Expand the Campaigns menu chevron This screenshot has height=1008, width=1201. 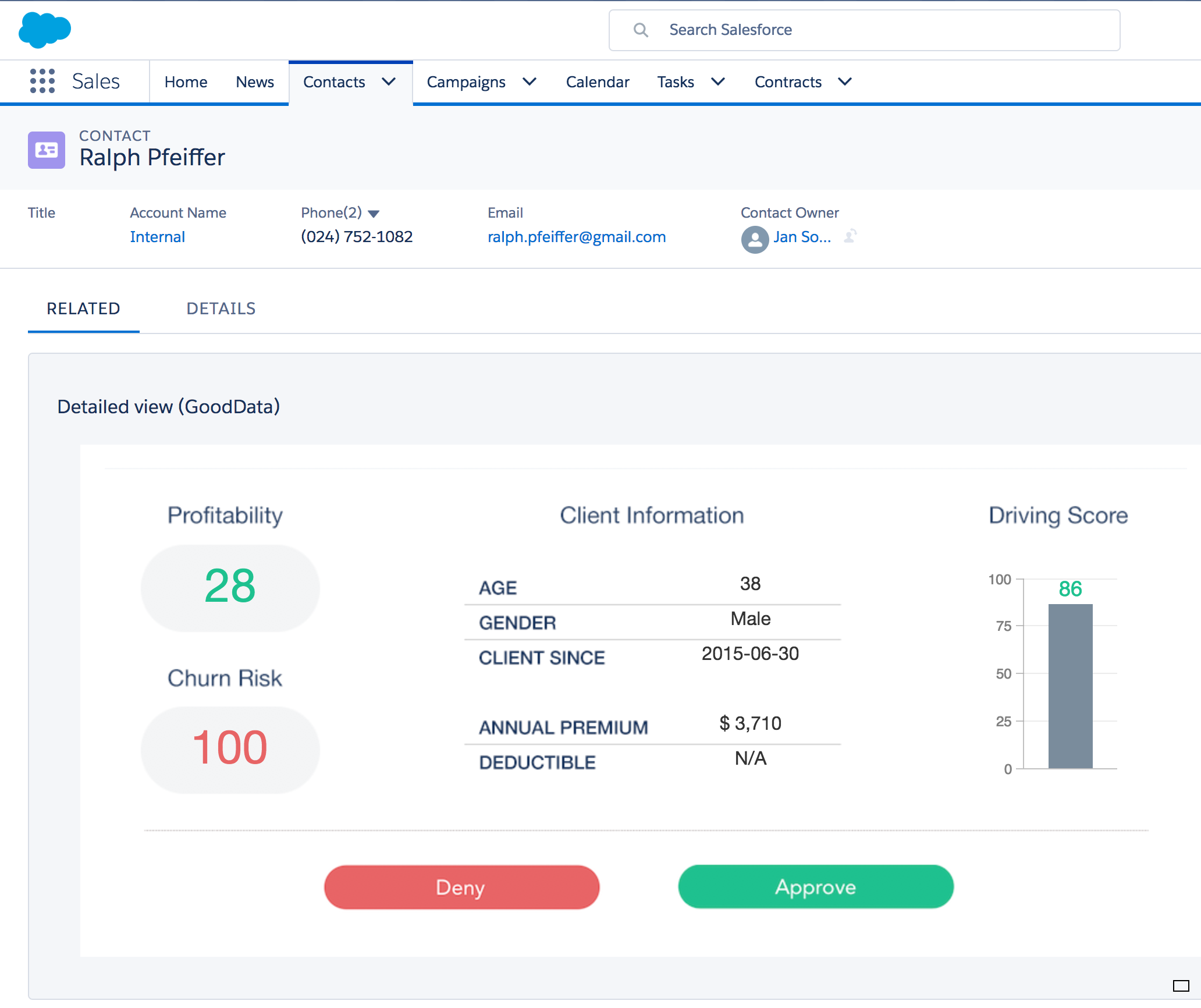(530, 81)
